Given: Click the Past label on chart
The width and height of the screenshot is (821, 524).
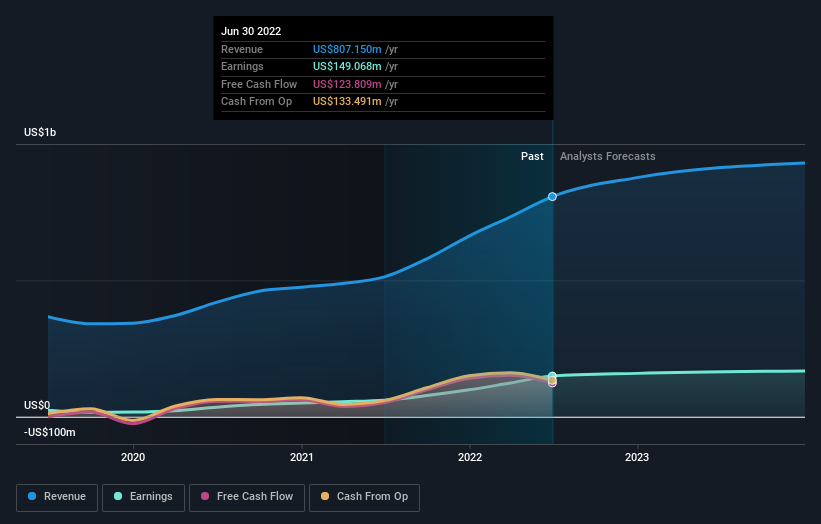Looking at the screenshot, I should [x=532, y=156].
